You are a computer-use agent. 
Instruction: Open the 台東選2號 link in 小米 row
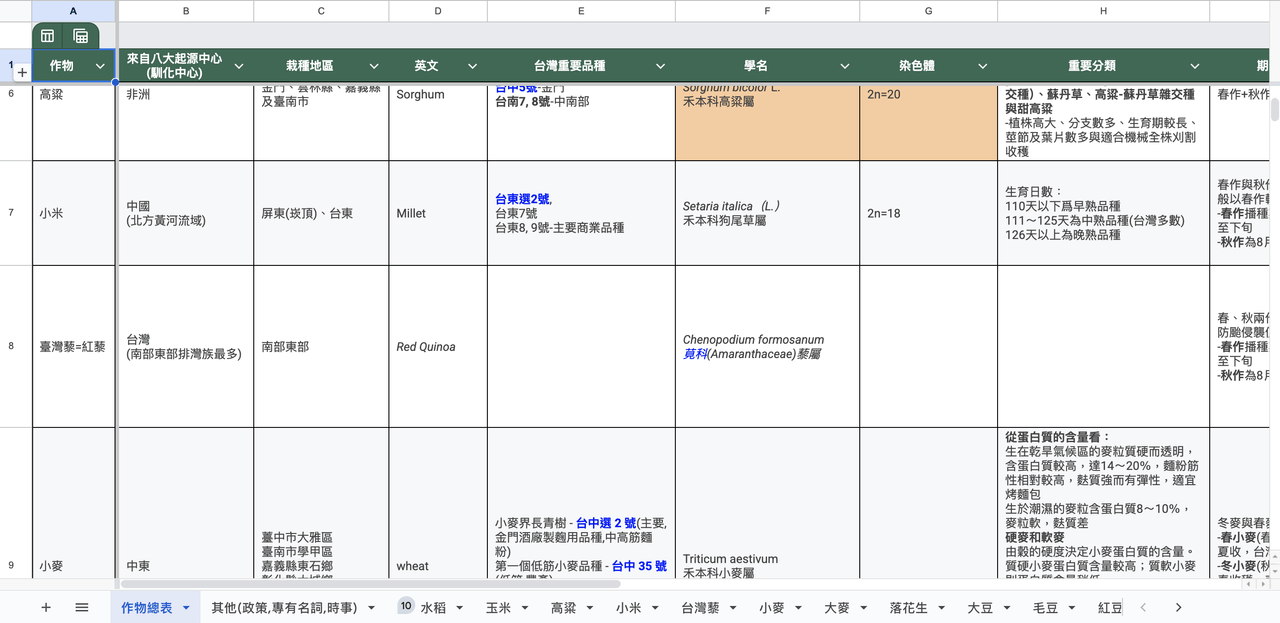click(522, 199)
